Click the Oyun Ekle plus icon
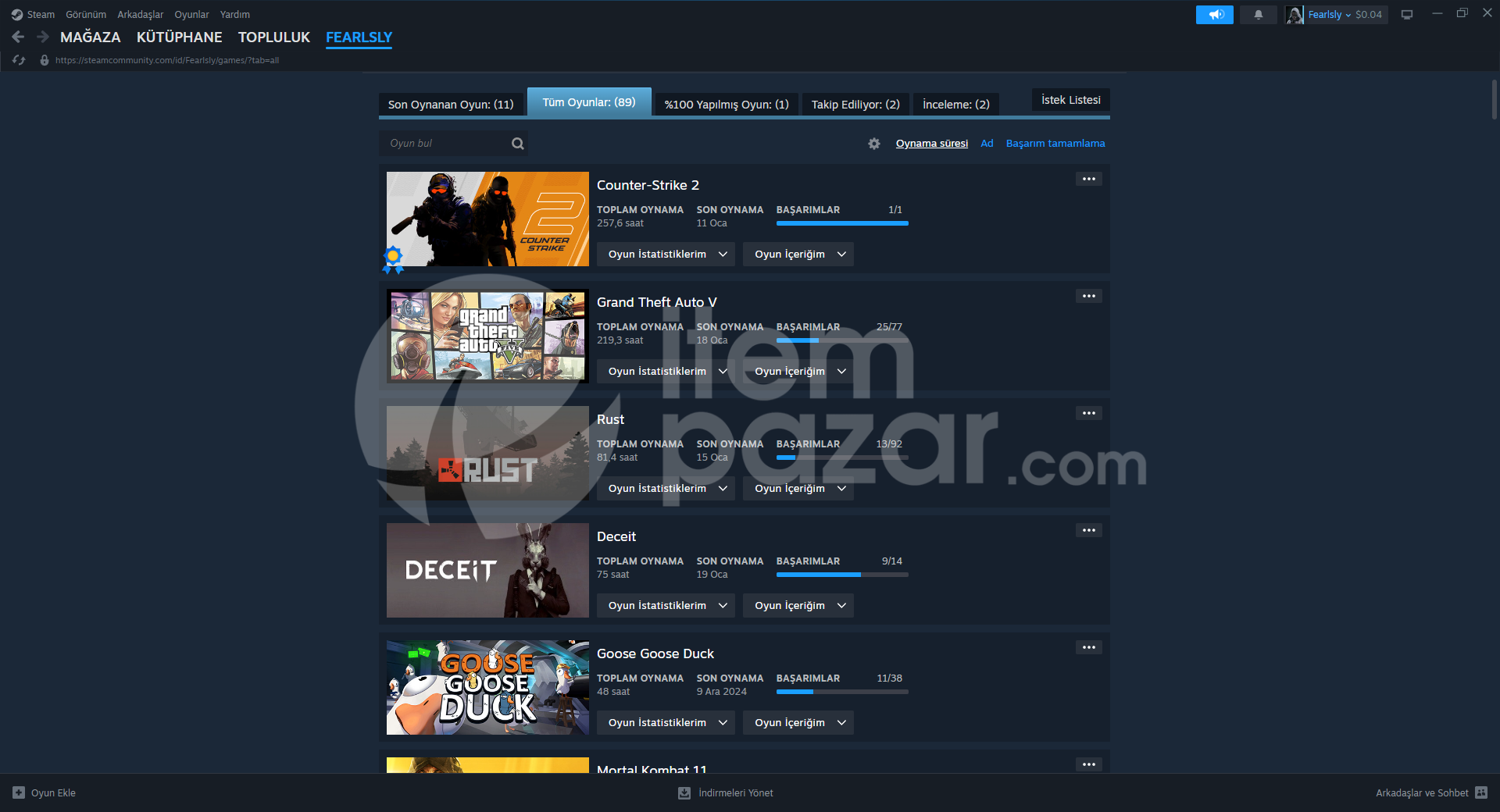1500x812 pixels. [x=19, y=792]
